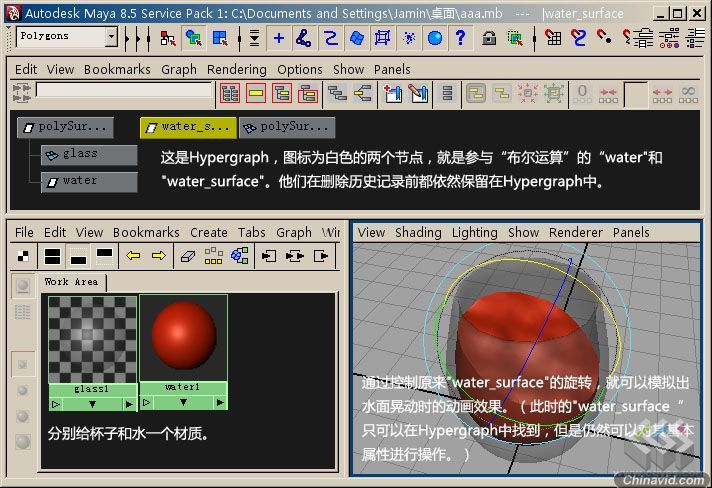712x488 pixels.
Task: Enable Snap to curves magnet icon
Action: click(x=578, y=38)
